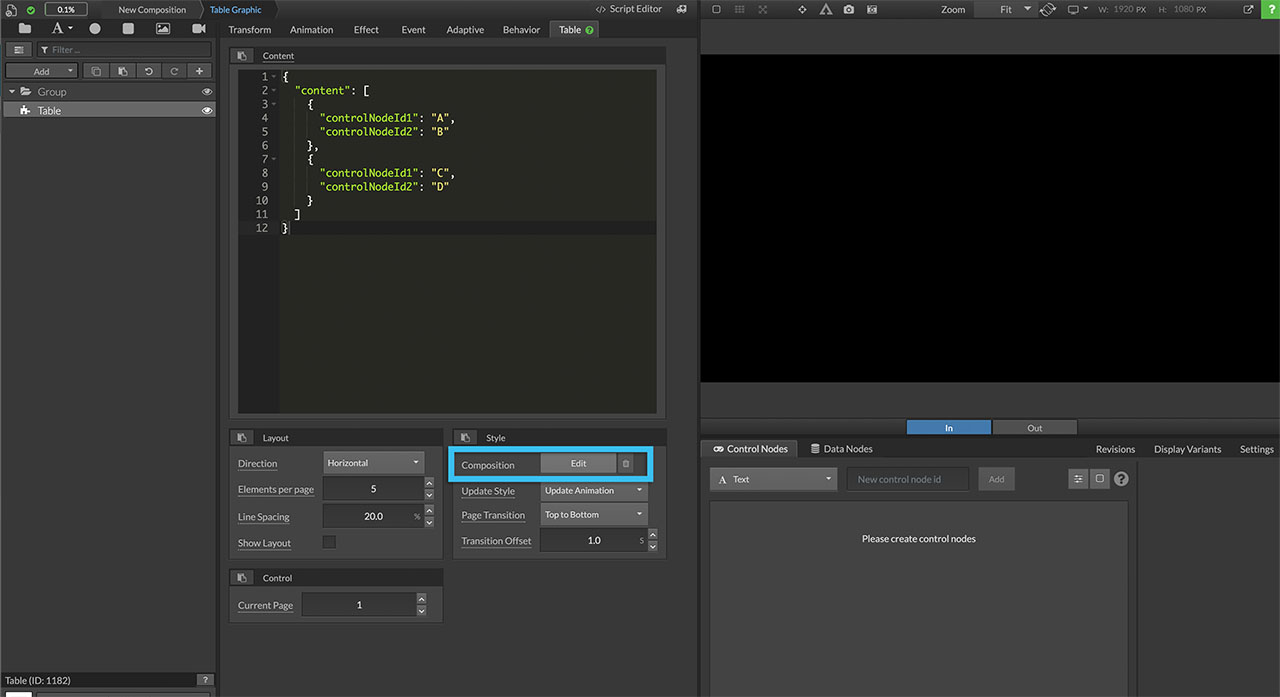Open the Display Variants tab
1280x697 pixels.
[x=1187, y=449]
